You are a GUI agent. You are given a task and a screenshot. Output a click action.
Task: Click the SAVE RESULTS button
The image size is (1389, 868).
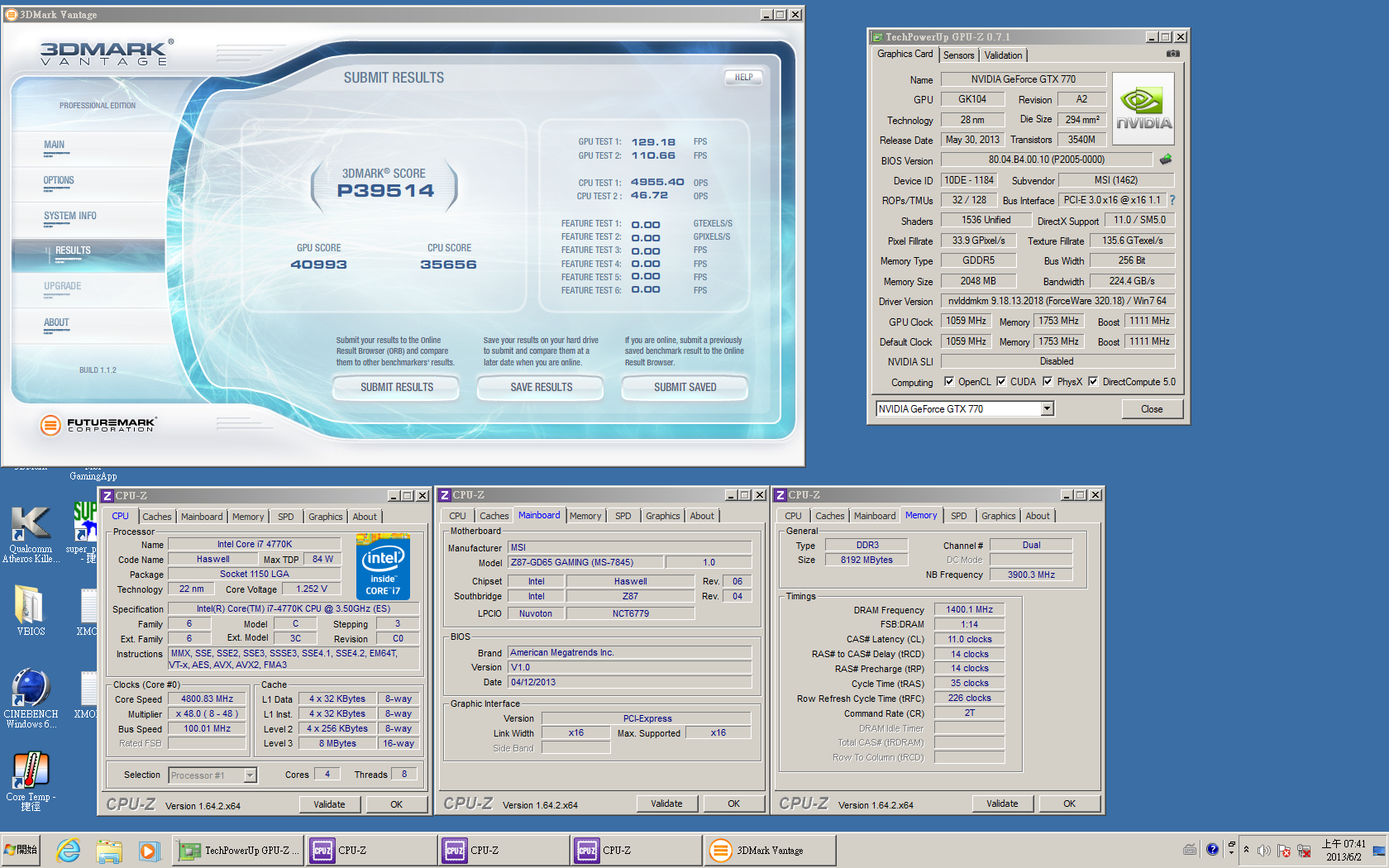click(541, 387)
